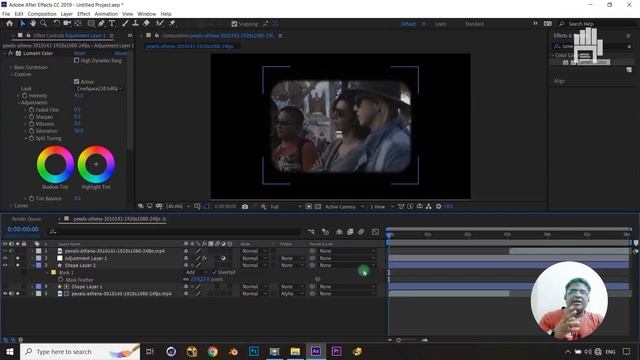Screen dimensions: 640x360
Task: Select the Type tool
Action: (112, 24)
